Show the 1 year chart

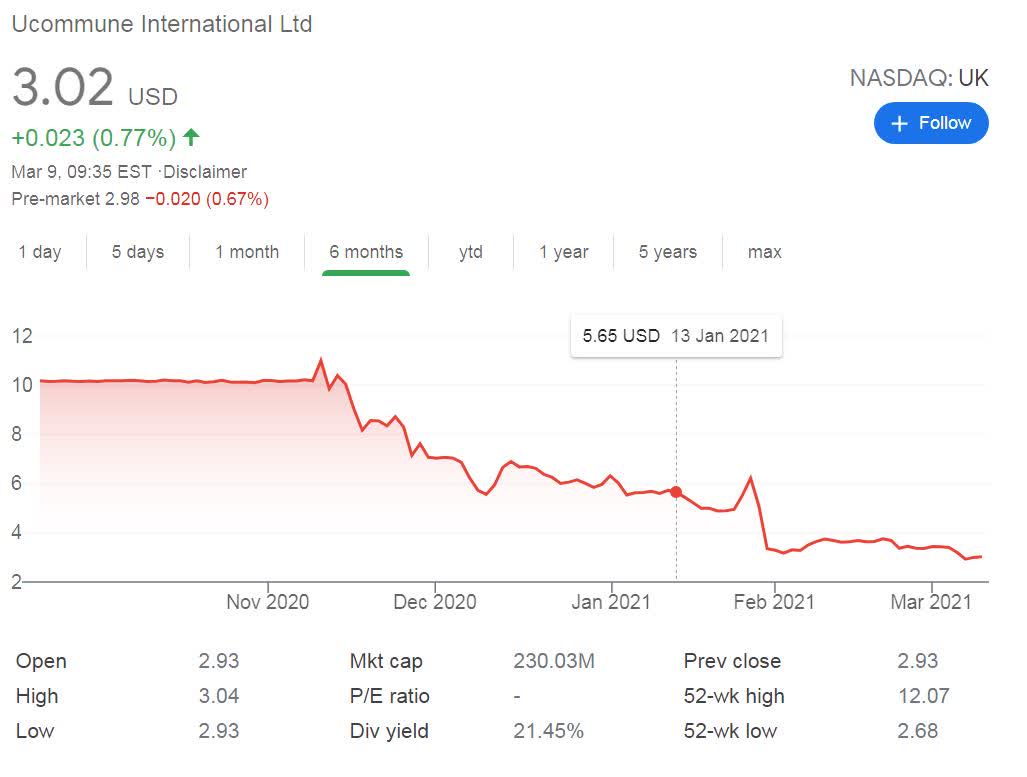[x=564, y=252]
